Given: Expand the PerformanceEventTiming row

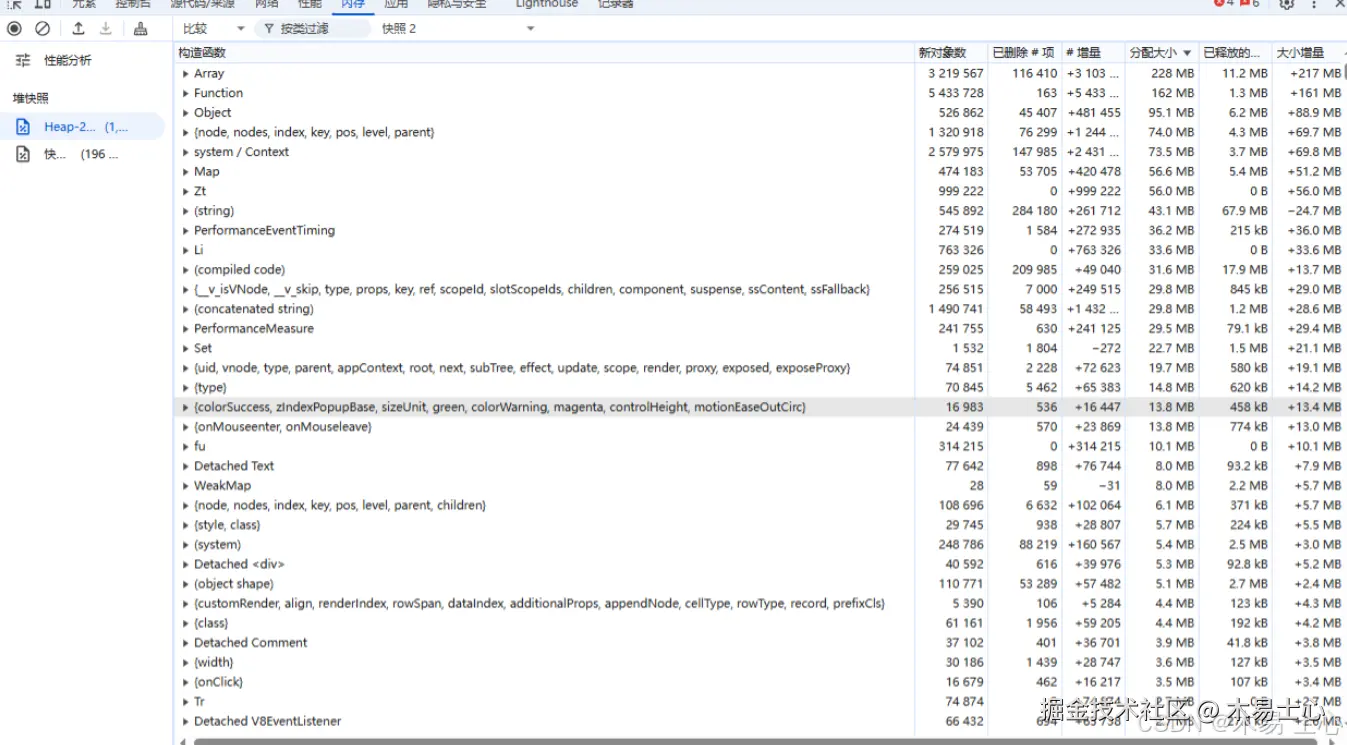Looking at the screenshot, I should pyautogui.click(x=186, y=231).
